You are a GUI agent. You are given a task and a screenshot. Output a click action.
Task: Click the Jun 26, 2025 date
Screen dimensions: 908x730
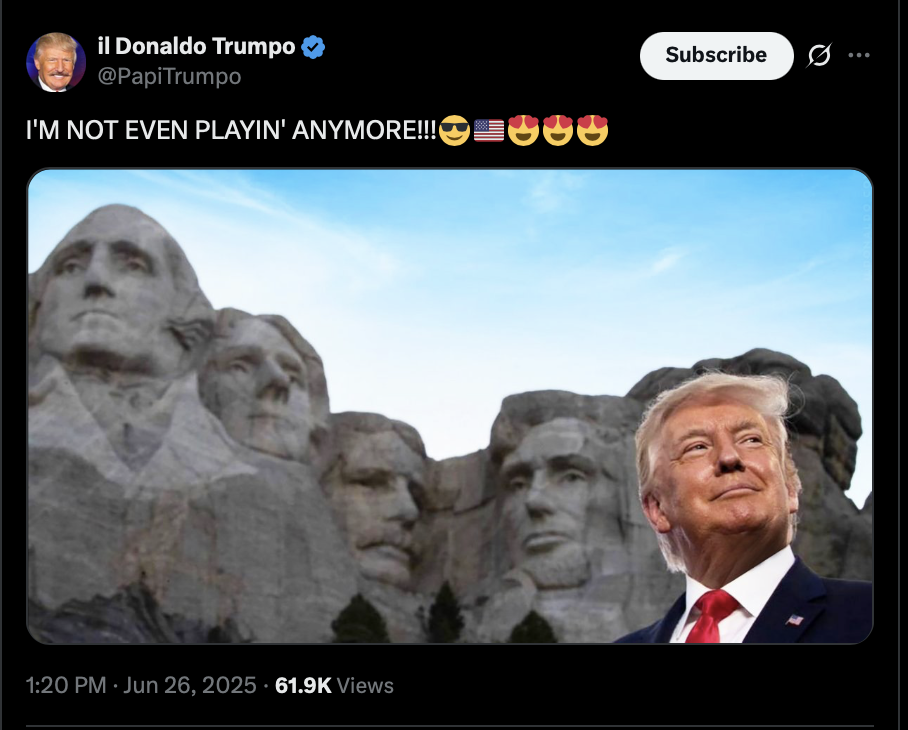point(190,685)
